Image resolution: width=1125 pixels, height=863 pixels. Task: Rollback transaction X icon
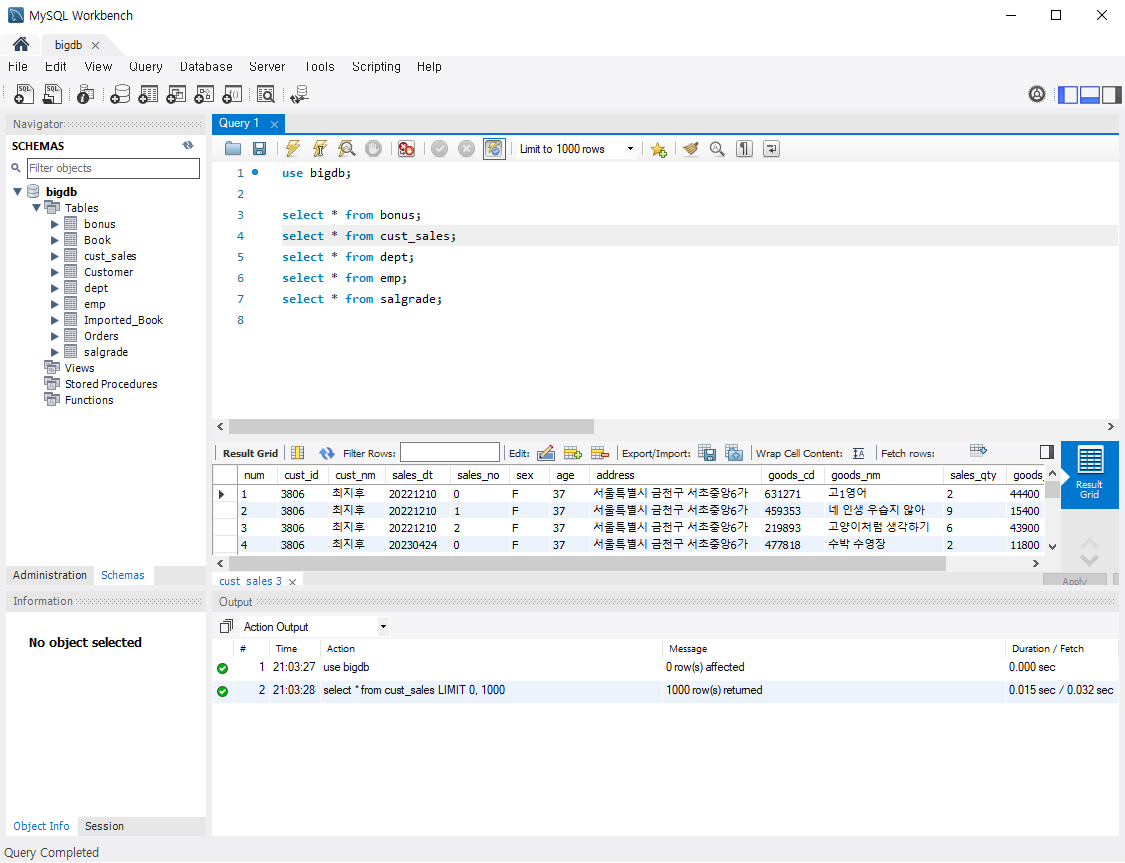coord(466,148)
